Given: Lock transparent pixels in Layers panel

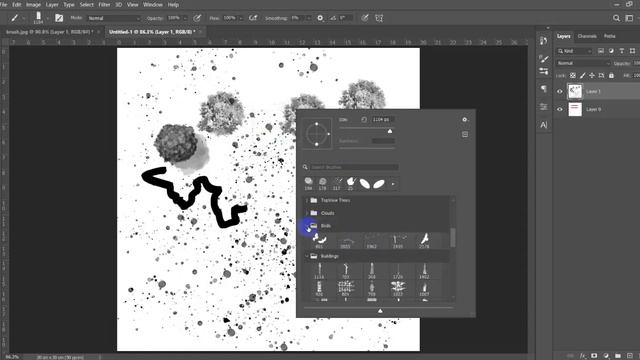Looking at the screenshot, I should pyautogui.click(x=573, y=76).
